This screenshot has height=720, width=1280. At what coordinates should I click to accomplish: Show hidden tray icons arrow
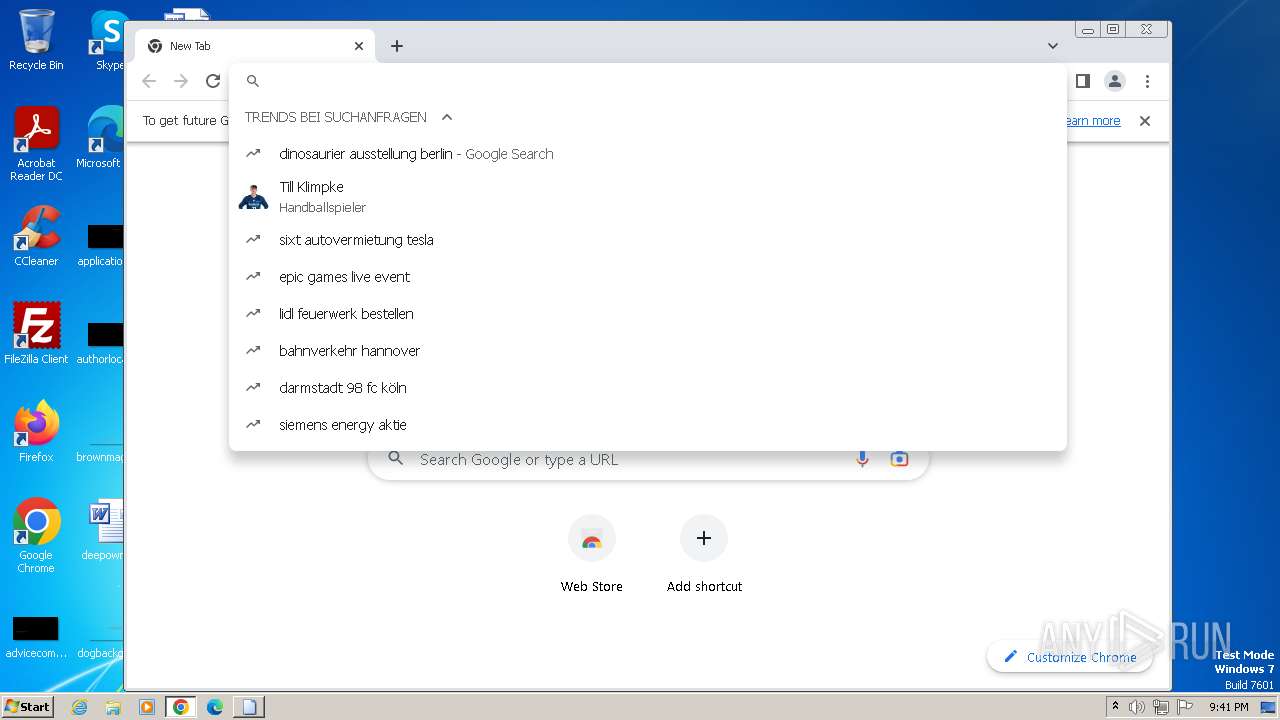coord(1115,707)
